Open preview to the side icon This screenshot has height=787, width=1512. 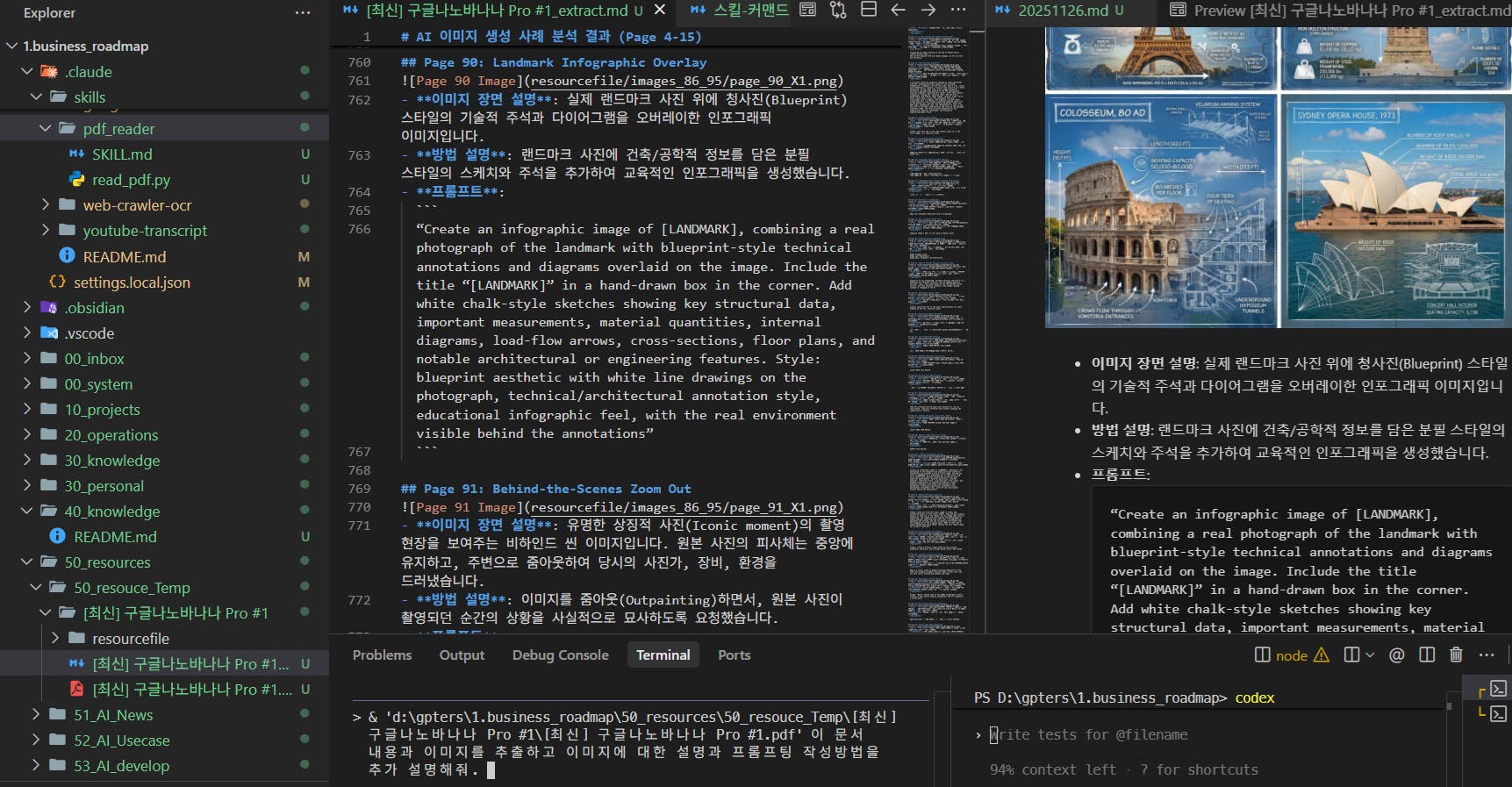click(x=808, y=10)
